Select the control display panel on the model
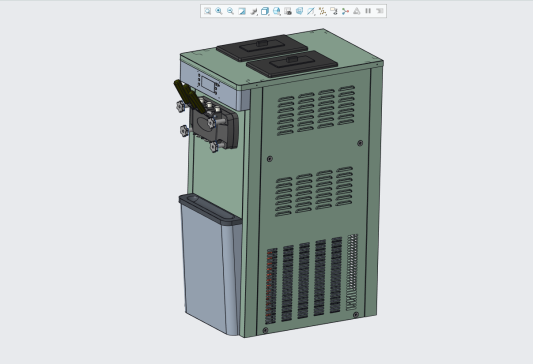Screen dimensions: 533x364 click(208, 84)
